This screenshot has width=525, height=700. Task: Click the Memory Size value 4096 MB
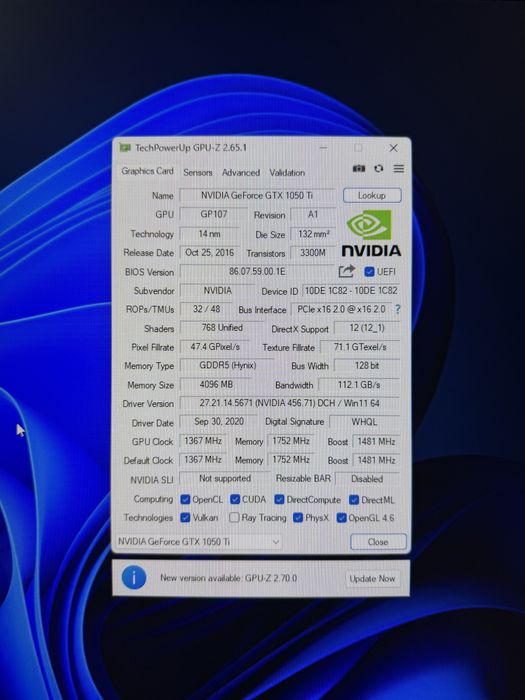tap(216, 384)
